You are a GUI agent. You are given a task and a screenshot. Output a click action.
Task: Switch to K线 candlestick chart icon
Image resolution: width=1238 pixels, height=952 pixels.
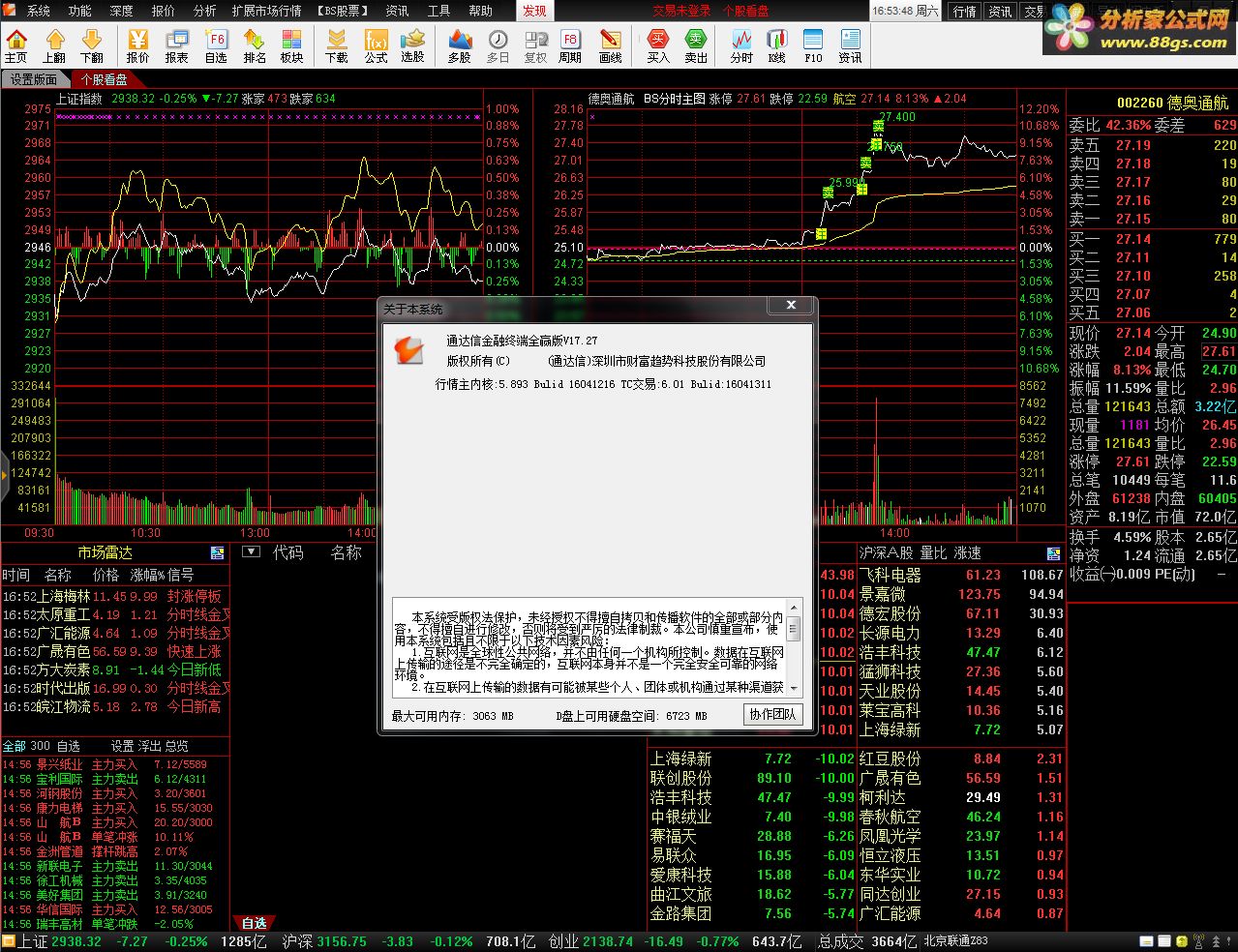(777, 45)
